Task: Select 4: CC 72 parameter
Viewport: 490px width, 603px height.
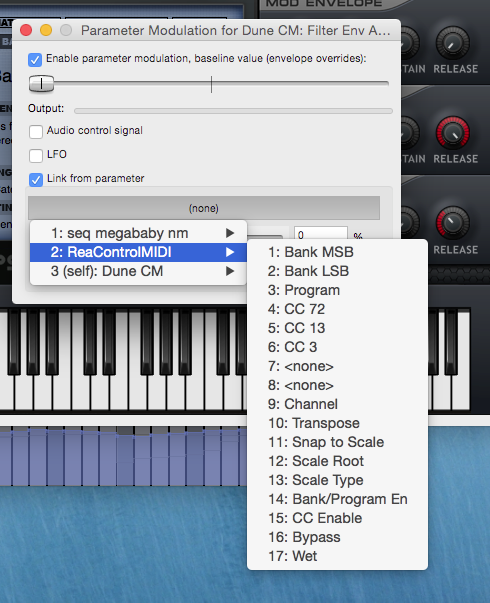Action: [x=337, y=309]
